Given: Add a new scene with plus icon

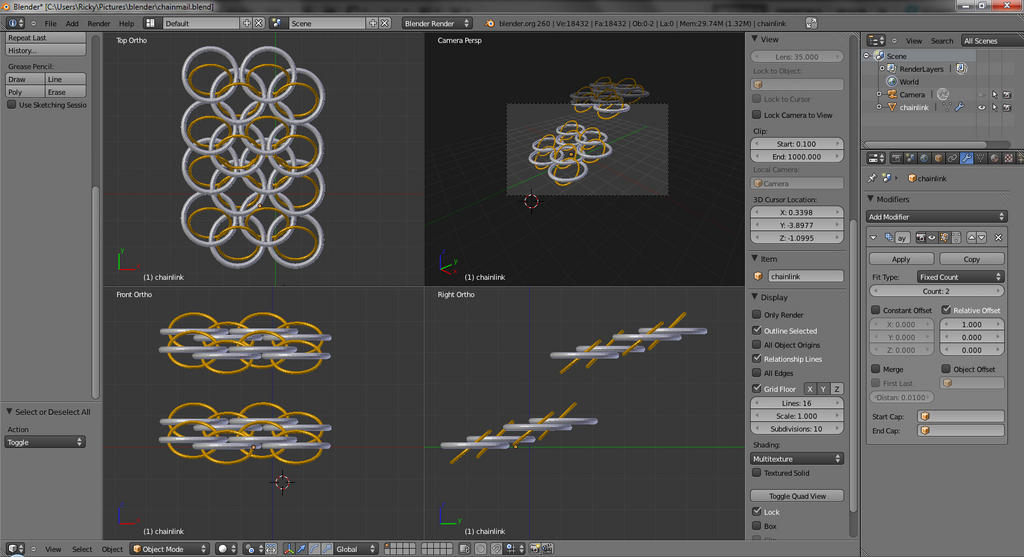Looking at the screenshot, I should tap(373, 23).
